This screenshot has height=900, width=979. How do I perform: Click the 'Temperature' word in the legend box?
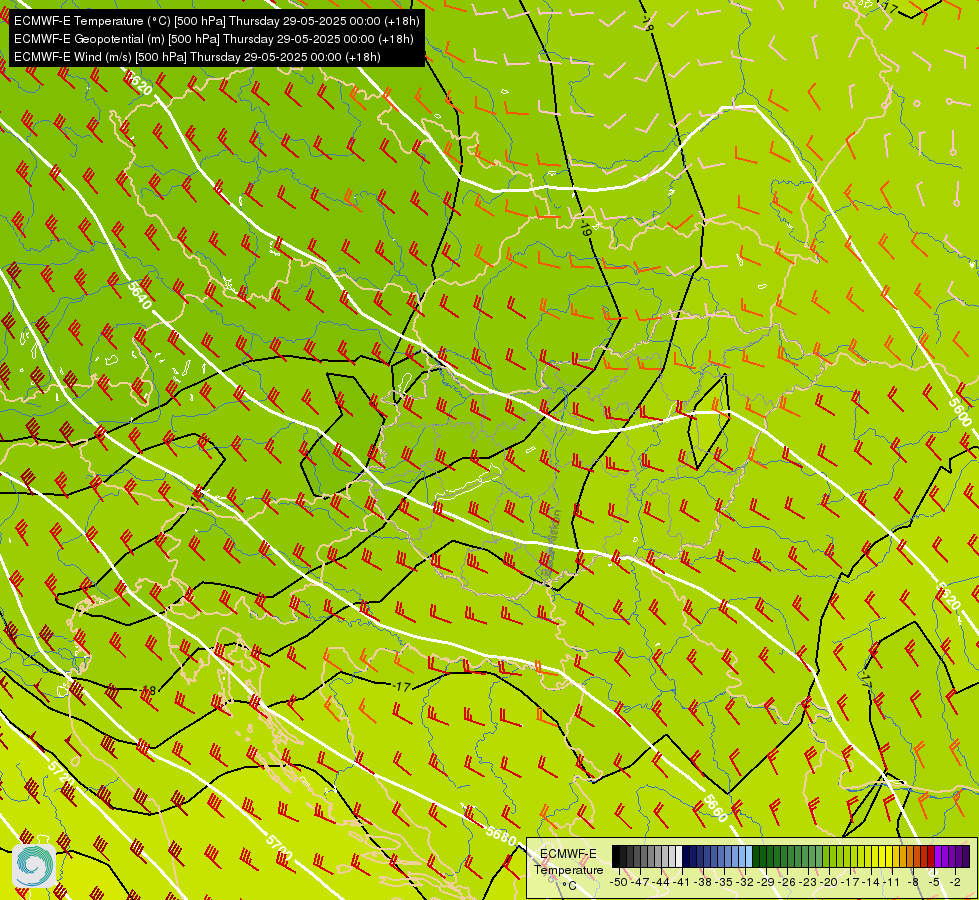[x=569, y=870]
